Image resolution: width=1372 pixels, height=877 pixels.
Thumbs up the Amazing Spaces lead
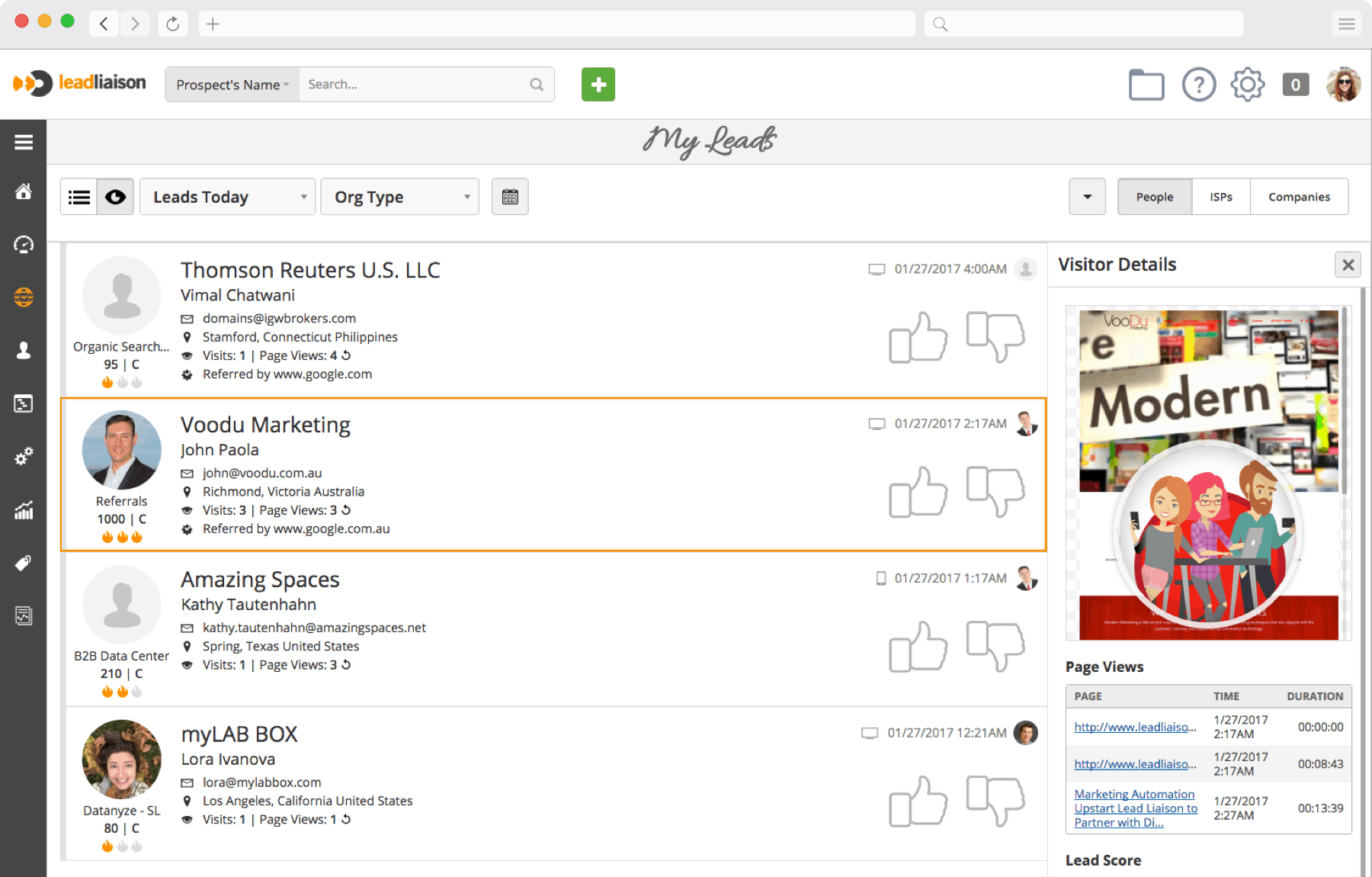pyautogui.click(x=918, y=647)
